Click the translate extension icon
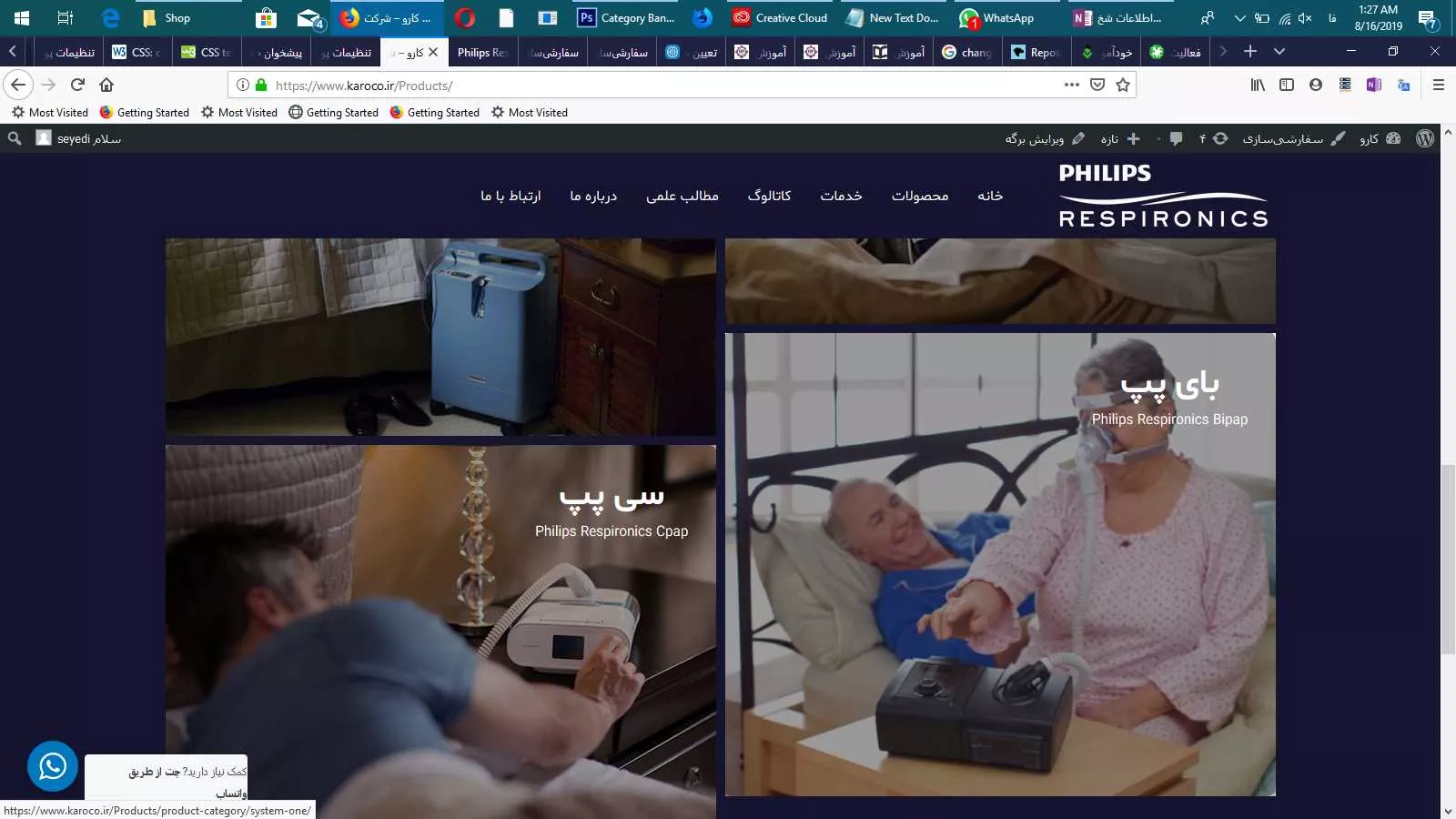Screen dimensions: 1456x819 click(1403, 85)
